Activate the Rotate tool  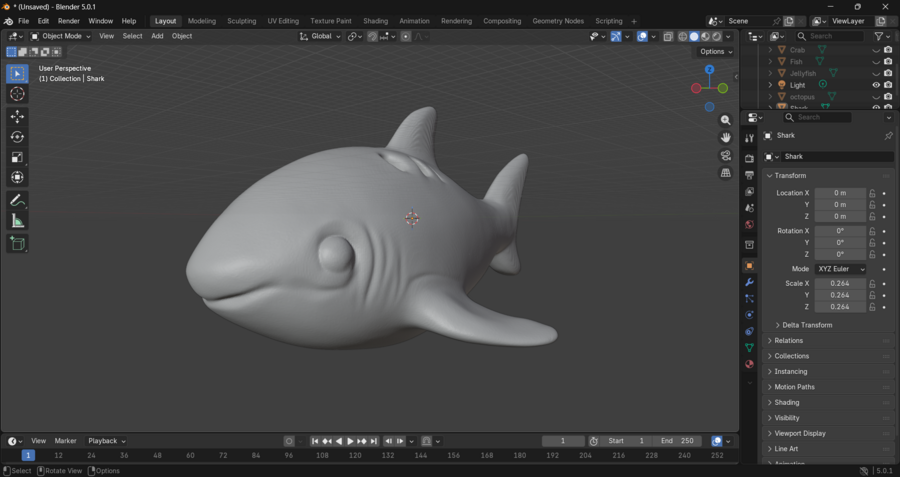17,137
